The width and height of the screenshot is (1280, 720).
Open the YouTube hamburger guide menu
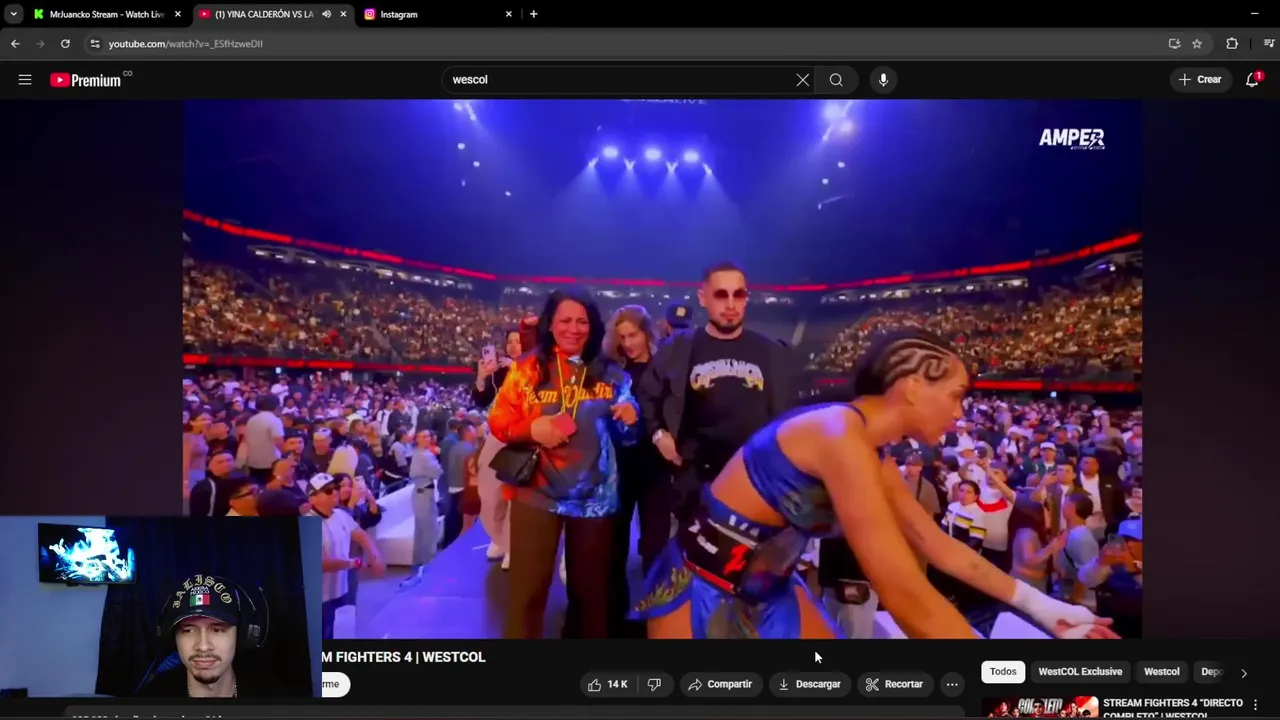25,80
